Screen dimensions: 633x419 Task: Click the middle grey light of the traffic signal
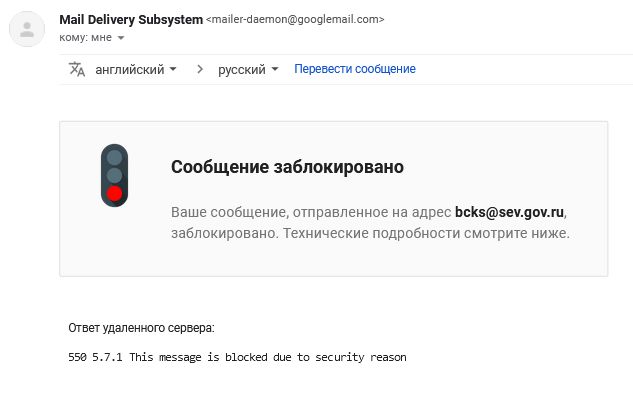tap(114, 175)
